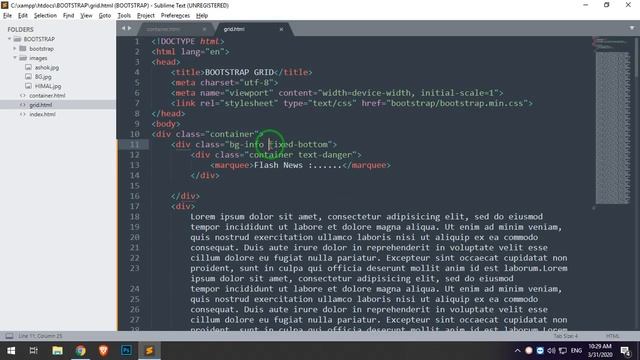
Task: Open the Windows Start menu
Action: coord(11,351)
